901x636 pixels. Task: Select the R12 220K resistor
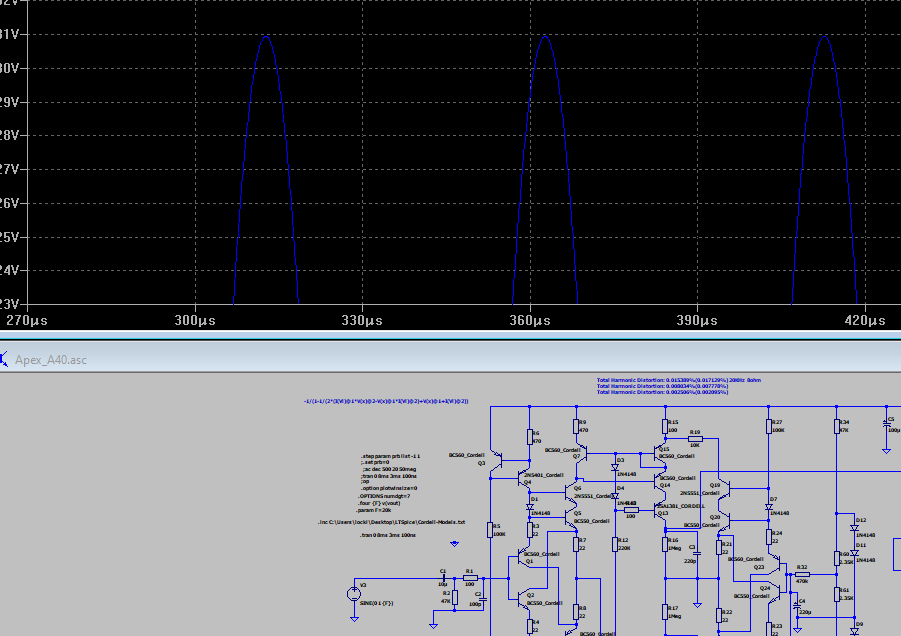pos(615,544)
